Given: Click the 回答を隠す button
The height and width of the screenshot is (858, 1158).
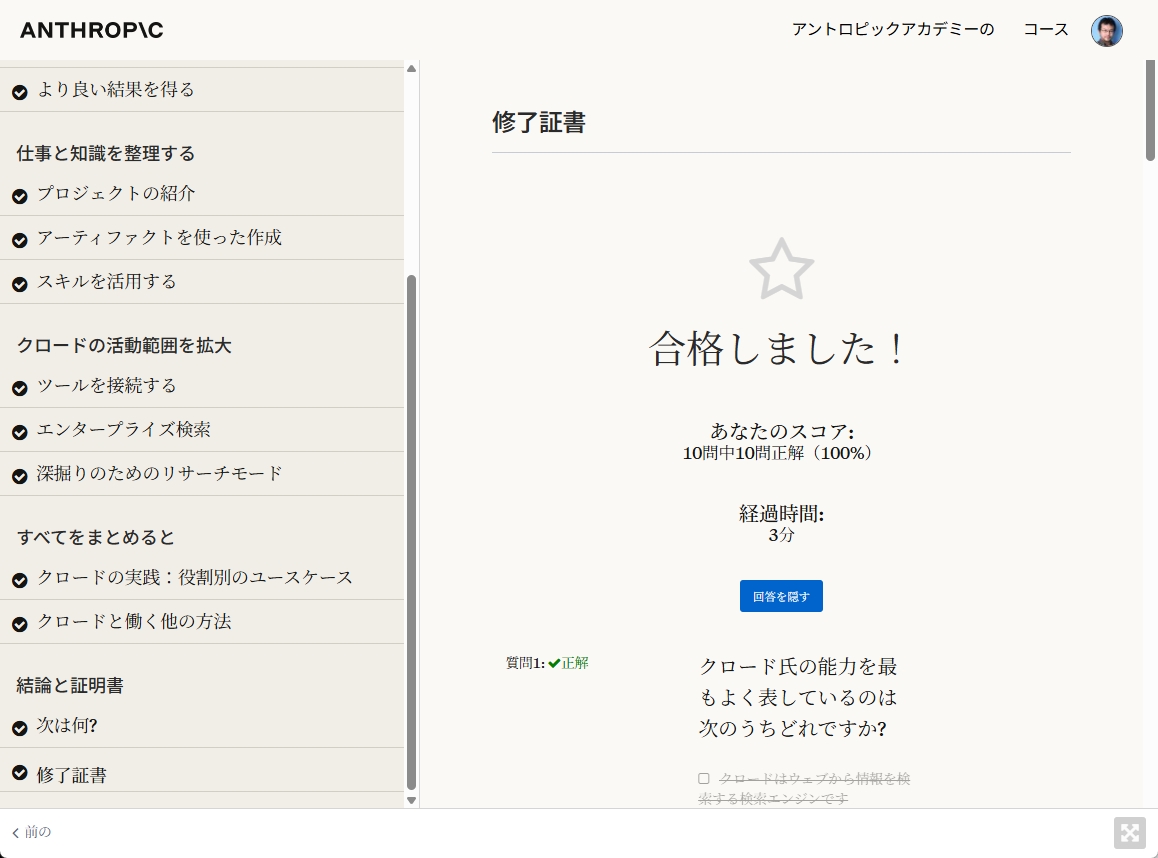Looking at the screenshot, I should [x=781, y=595].
